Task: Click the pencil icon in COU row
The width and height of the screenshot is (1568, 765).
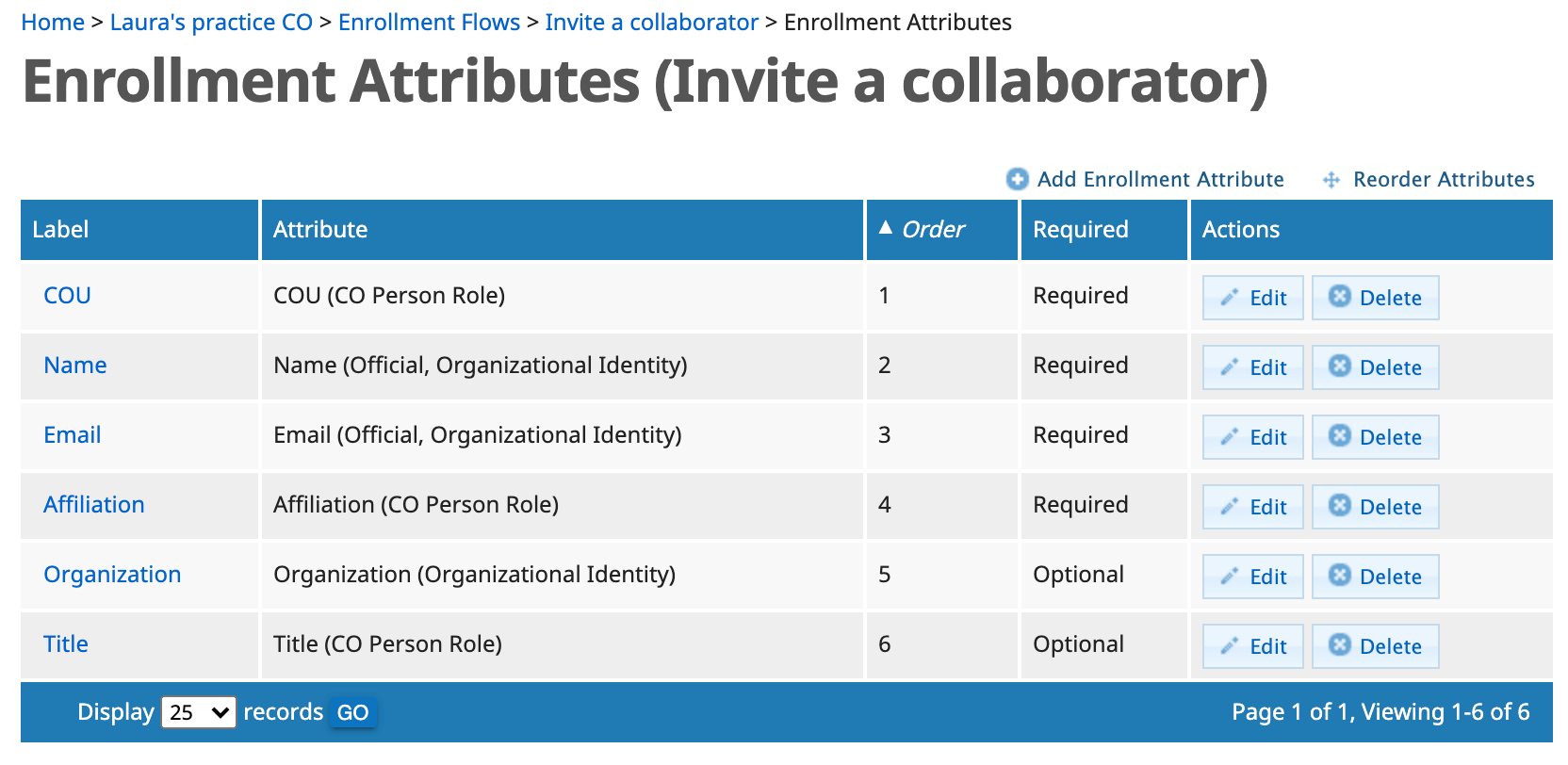Action: [1229, 298]
